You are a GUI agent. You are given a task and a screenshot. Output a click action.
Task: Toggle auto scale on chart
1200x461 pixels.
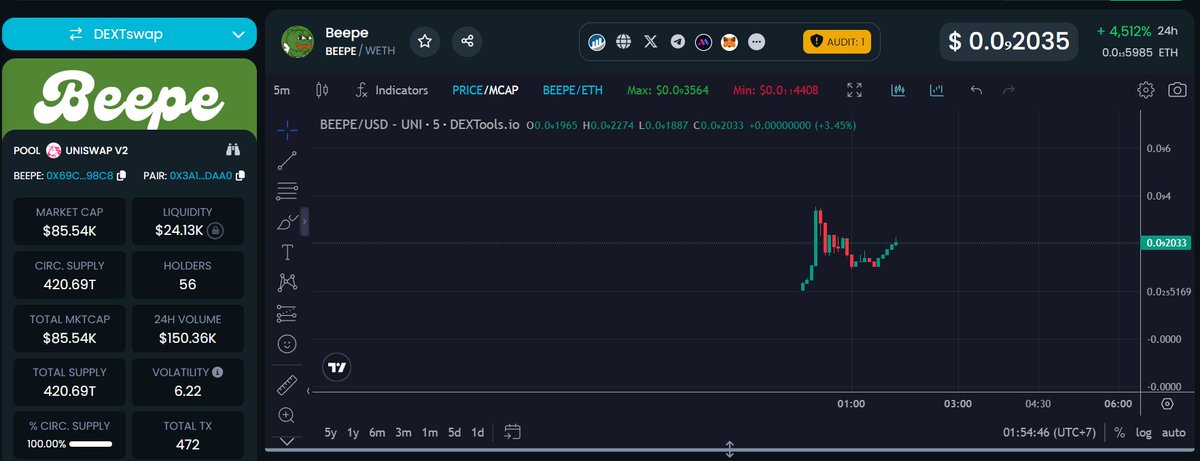1174,433
